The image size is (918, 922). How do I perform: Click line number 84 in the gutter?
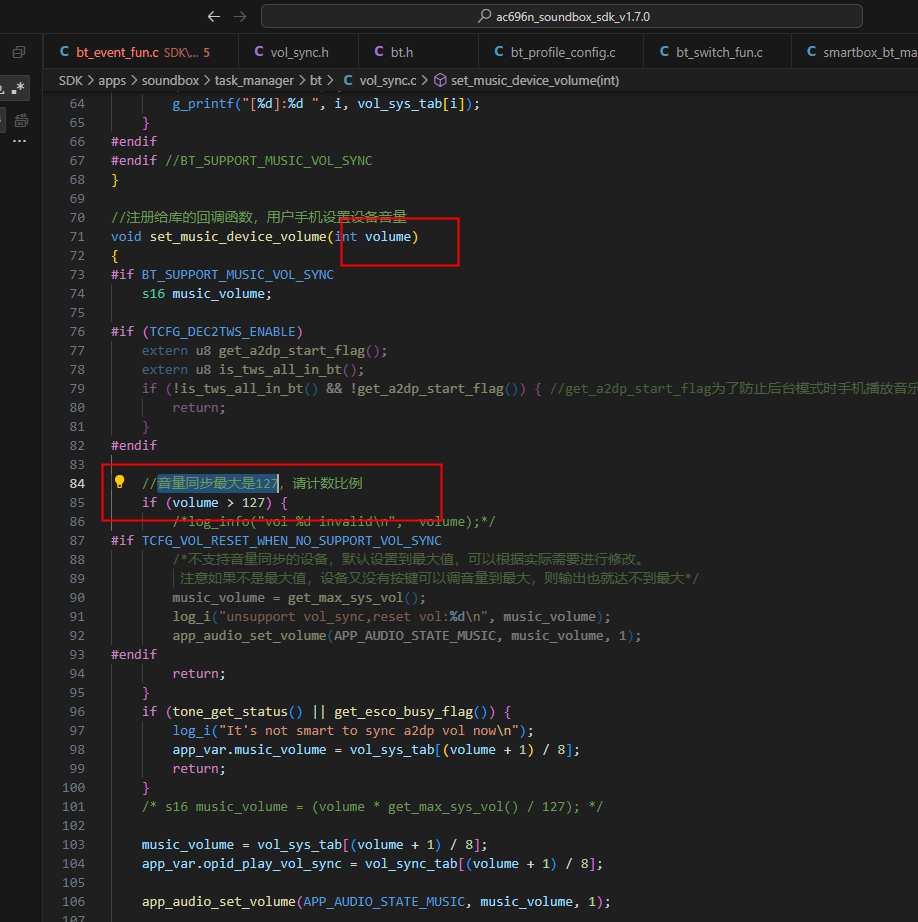pyautogui.click(x=77, y=483)
